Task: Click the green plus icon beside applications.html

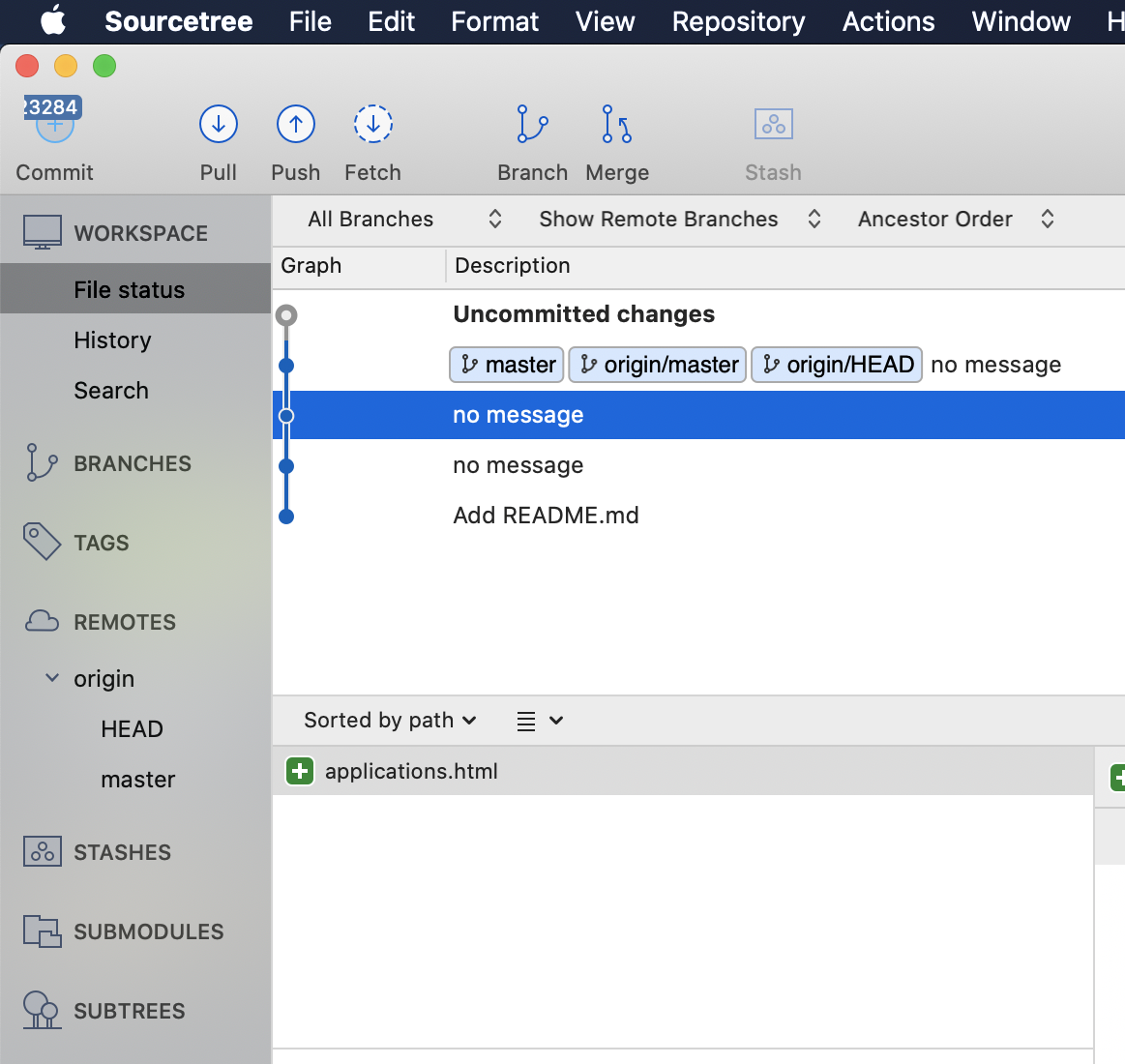Action: pos(300,771)
